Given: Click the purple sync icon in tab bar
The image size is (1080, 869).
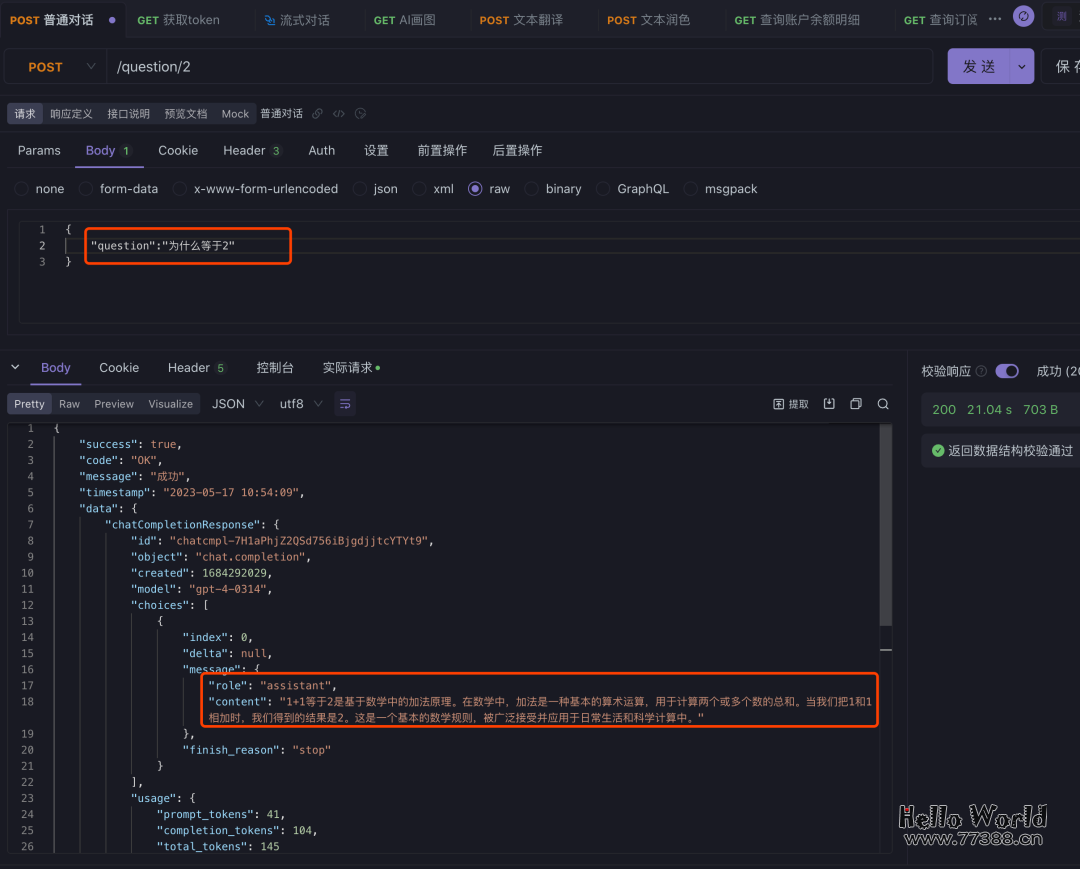Looking at the screenshot, I should 1023,17.
